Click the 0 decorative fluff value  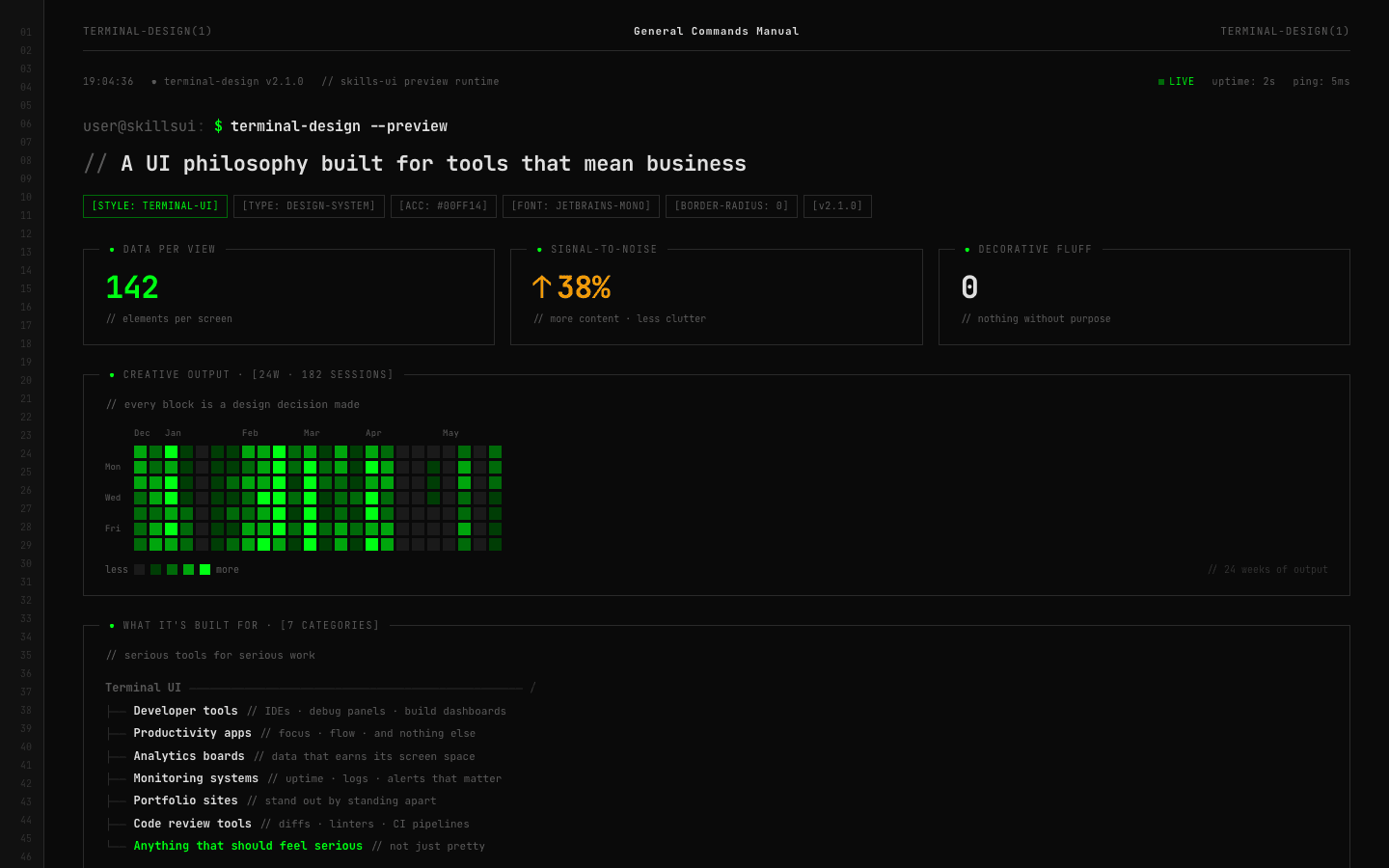969,287
